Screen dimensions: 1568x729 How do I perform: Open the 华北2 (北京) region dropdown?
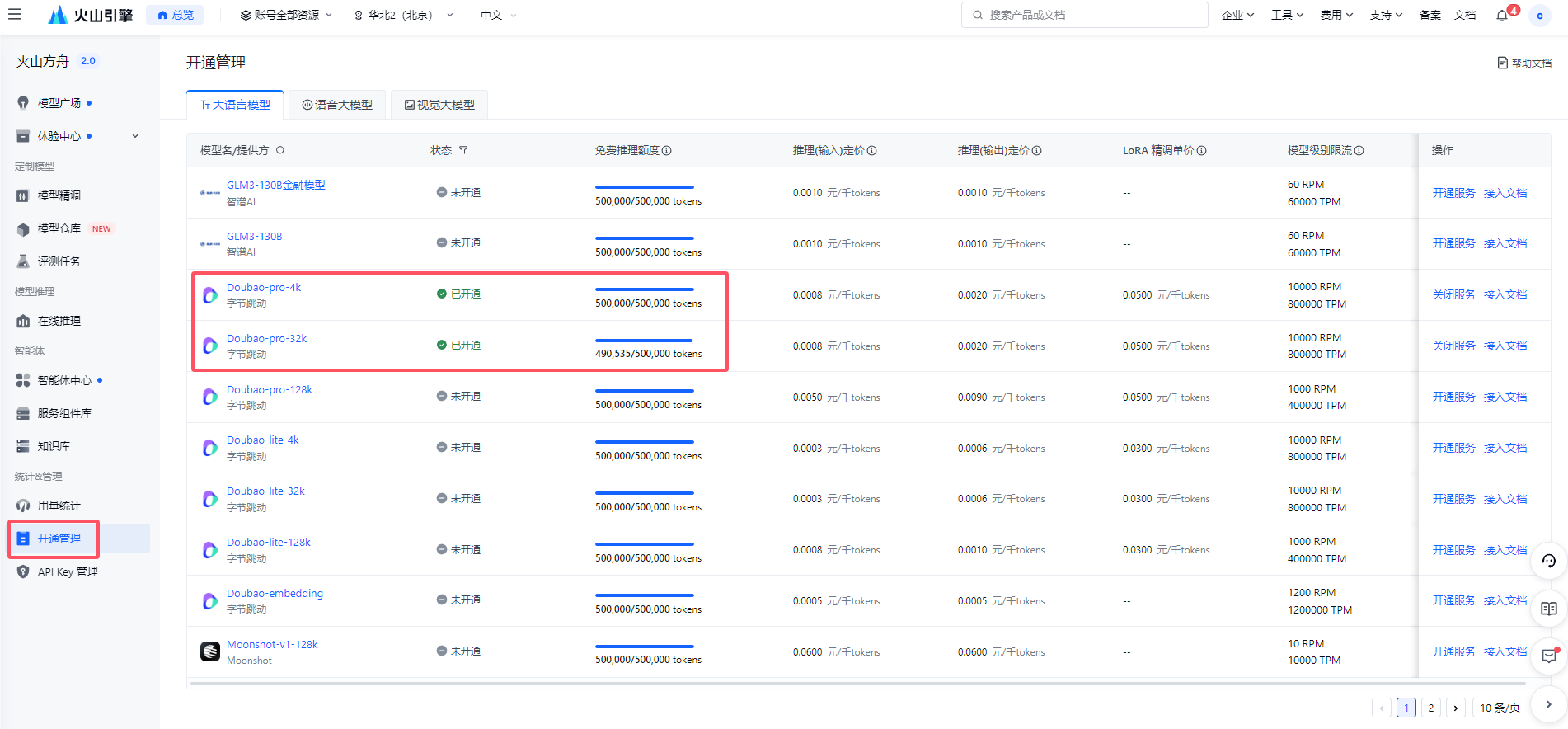[403, 15]
